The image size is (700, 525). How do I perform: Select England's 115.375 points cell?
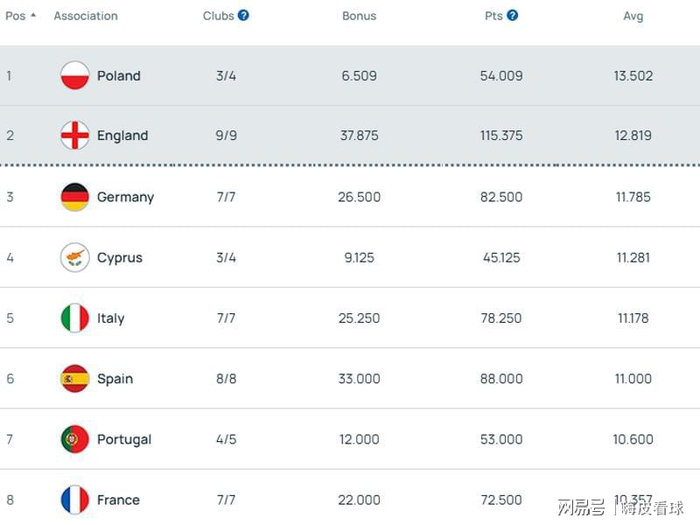point(502,136)
